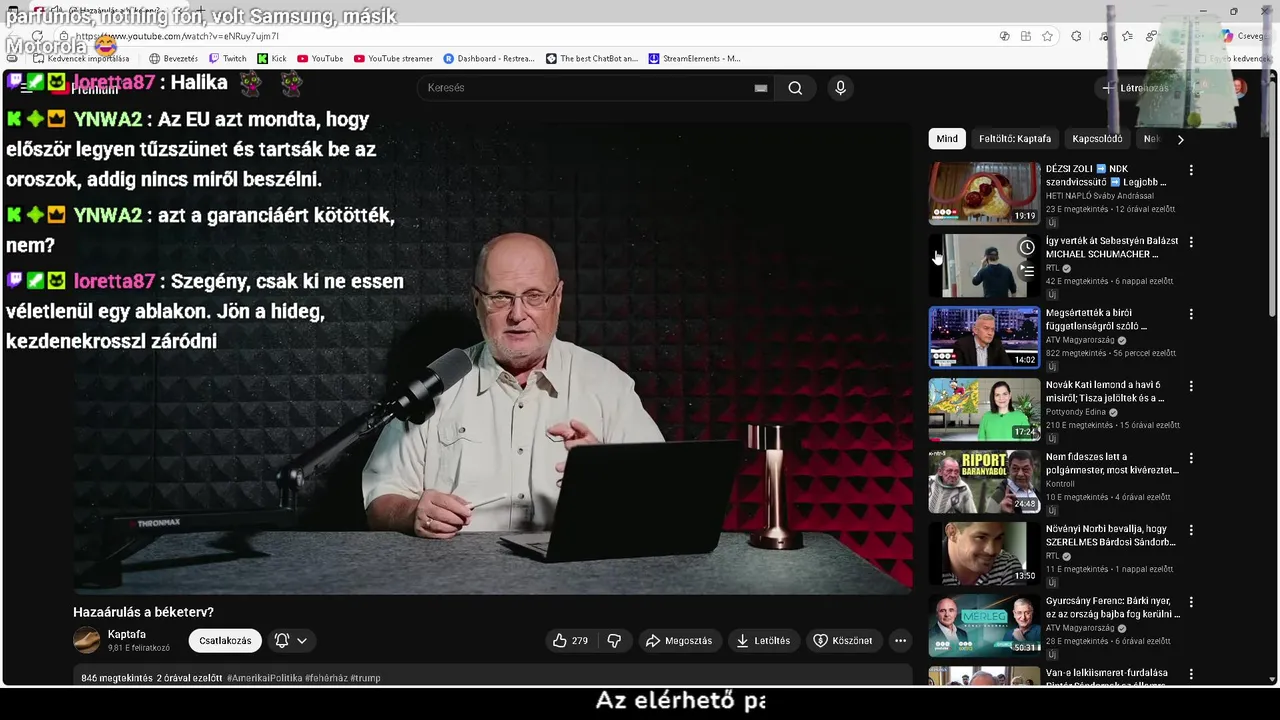Open Kick bookmark in favorites bar

(272, 58)
